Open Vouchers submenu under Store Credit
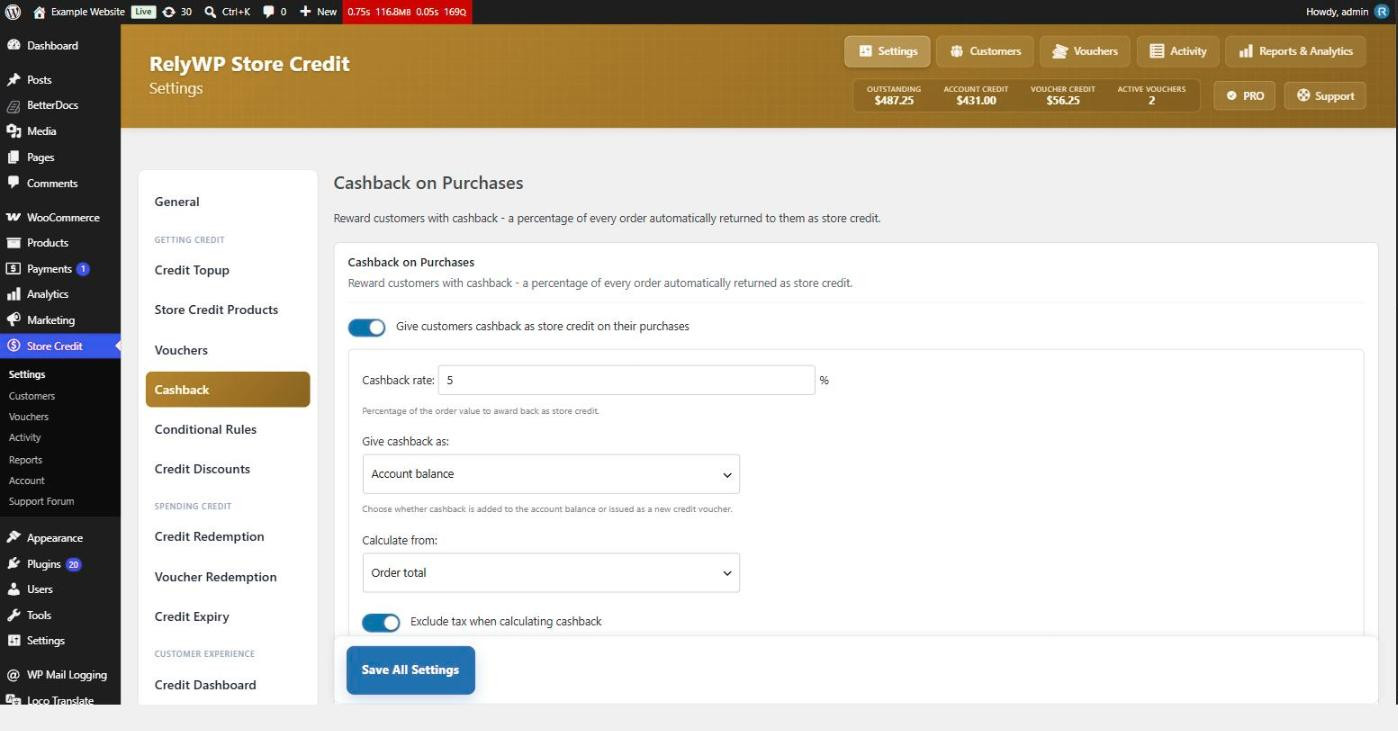 click(x=29, y=417)
